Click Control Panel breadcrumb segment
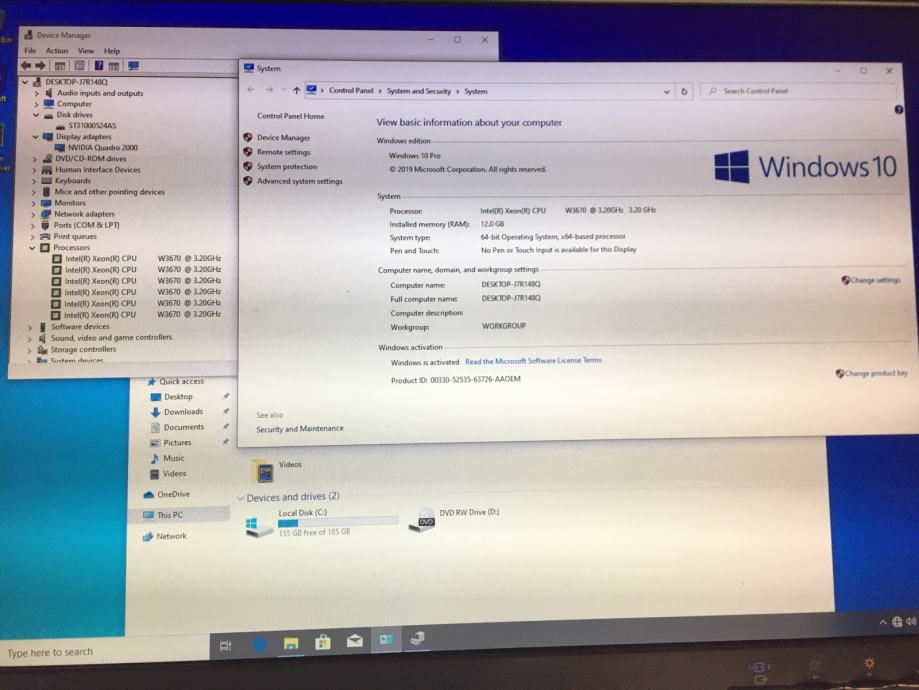 tap(350, 90)
